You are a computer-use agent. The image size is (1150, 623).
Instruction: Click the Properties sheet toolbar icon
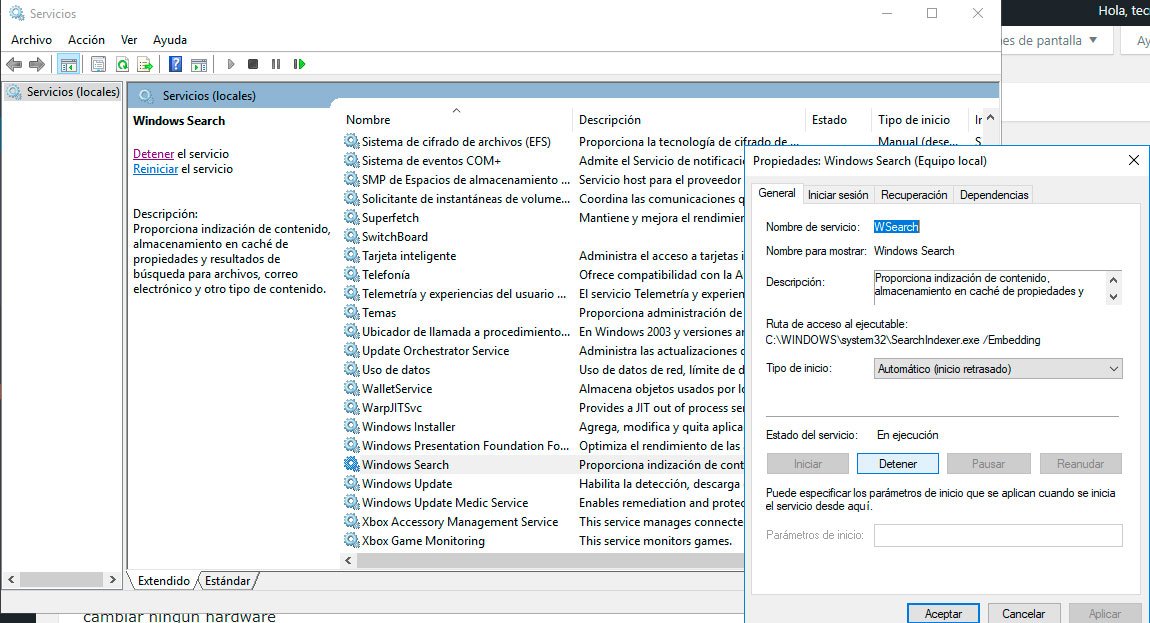98,65
